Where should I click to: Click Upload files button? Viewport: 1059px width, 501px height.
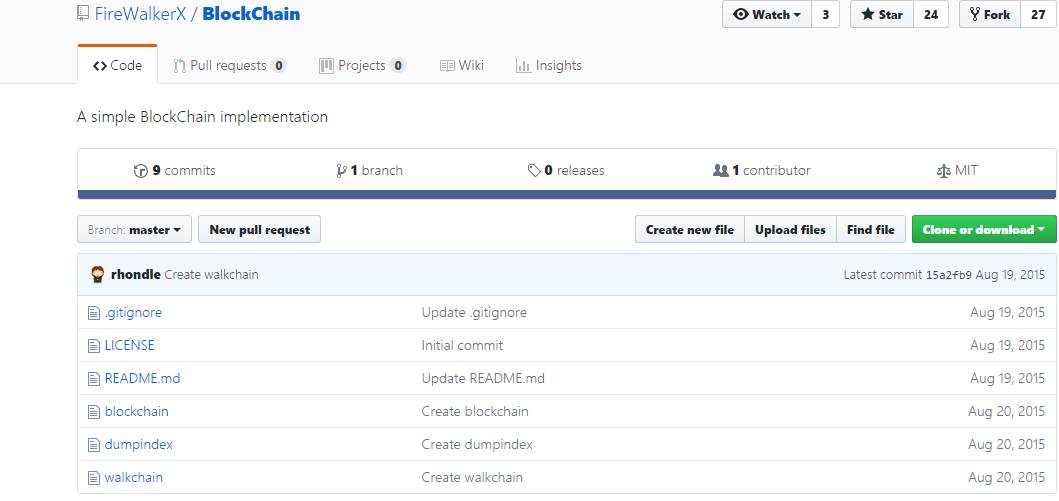790,229
